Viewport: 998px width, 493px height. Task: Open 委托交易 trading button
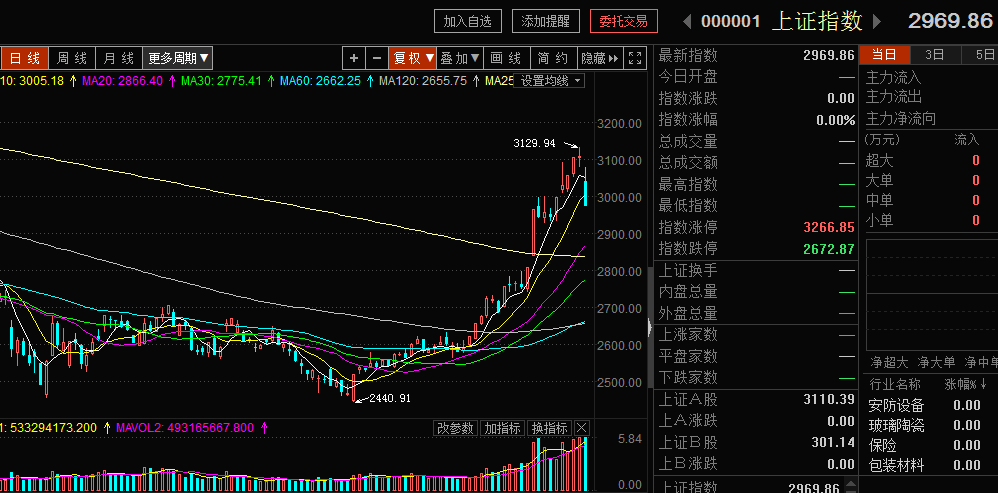coord(624,22)
